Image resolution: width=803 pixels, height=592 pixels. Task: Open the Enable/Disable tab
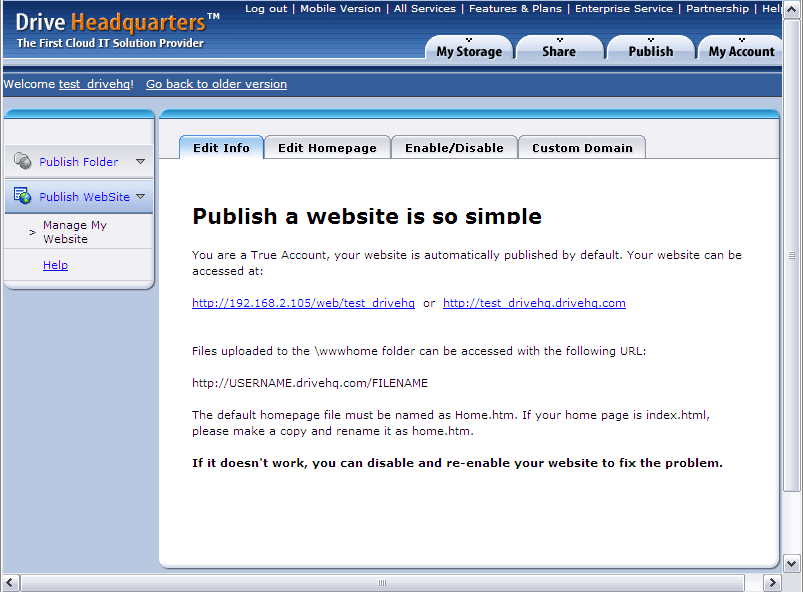[x=454, y=148]
